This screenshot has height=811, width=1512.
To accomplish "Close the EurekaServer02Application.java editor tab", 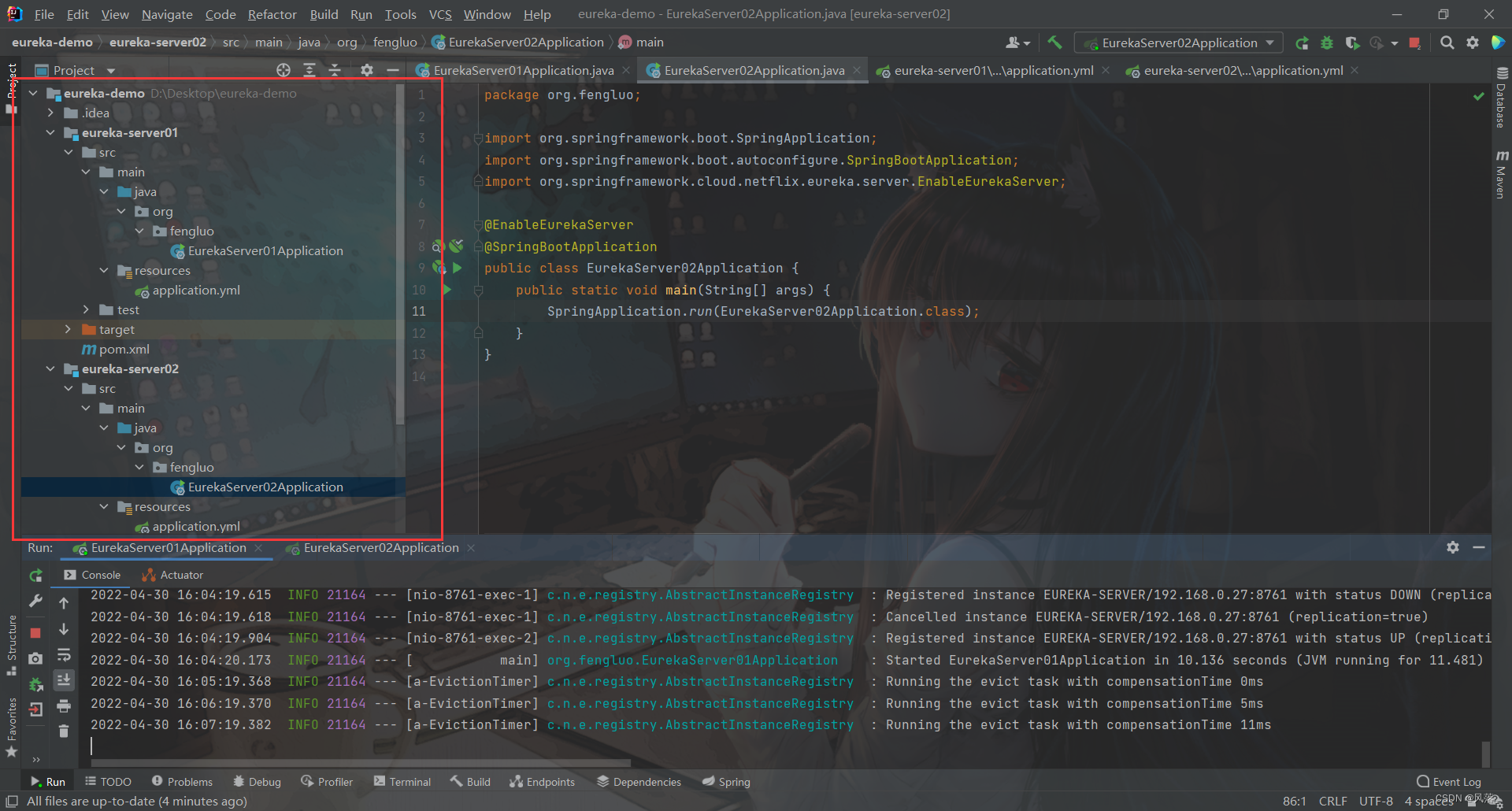I will pos(857,70).
